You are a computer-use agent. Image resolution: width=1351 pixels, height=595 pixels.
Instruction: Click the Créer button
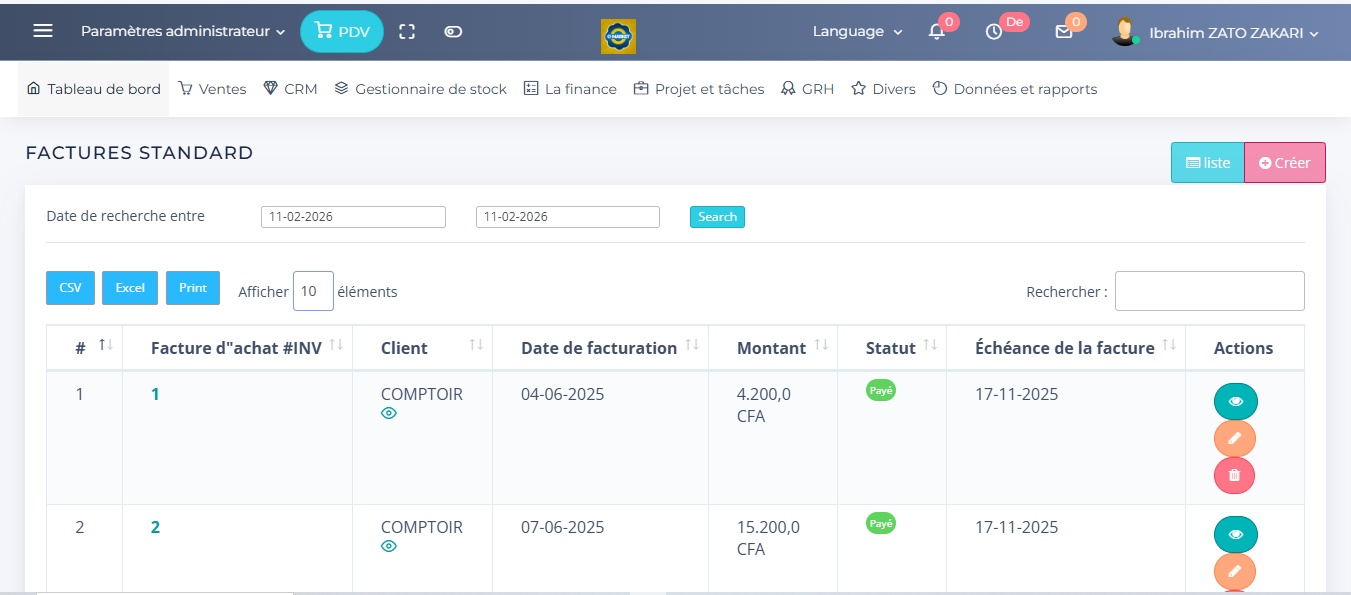click(x=1284, y=163)
